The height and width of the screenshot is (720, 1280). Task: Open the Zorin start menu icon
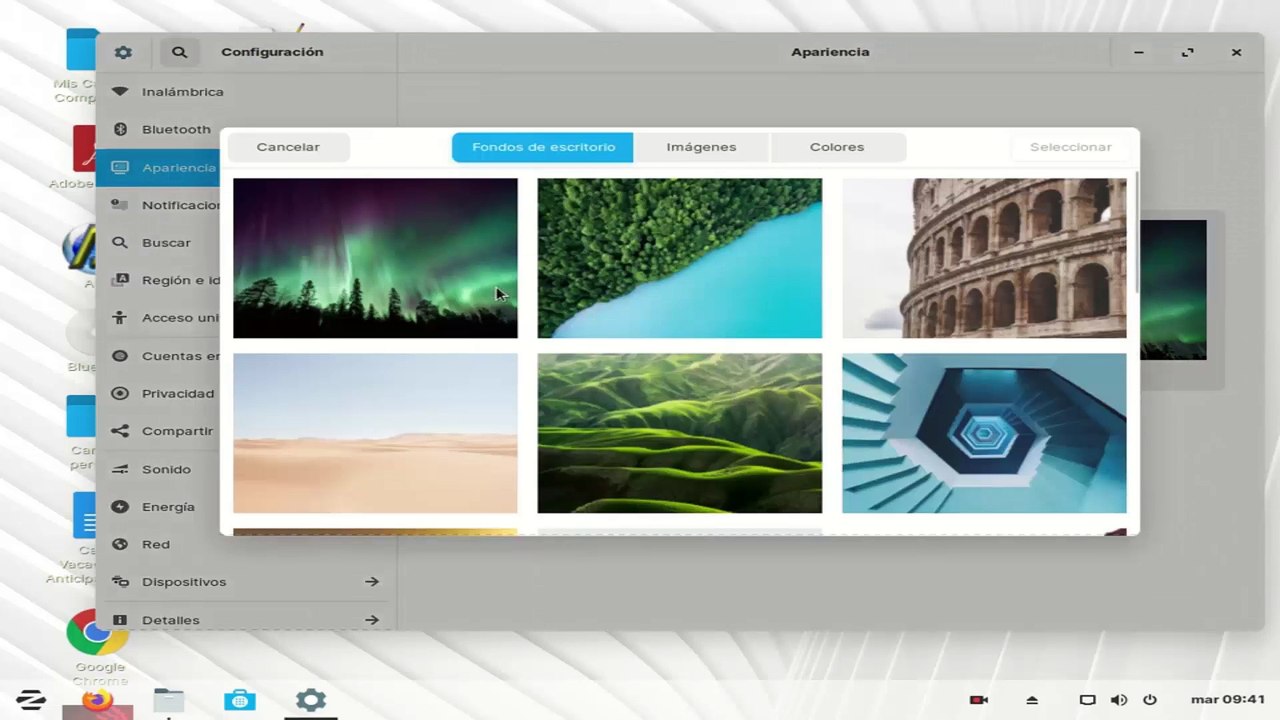[x=31, y=699]
